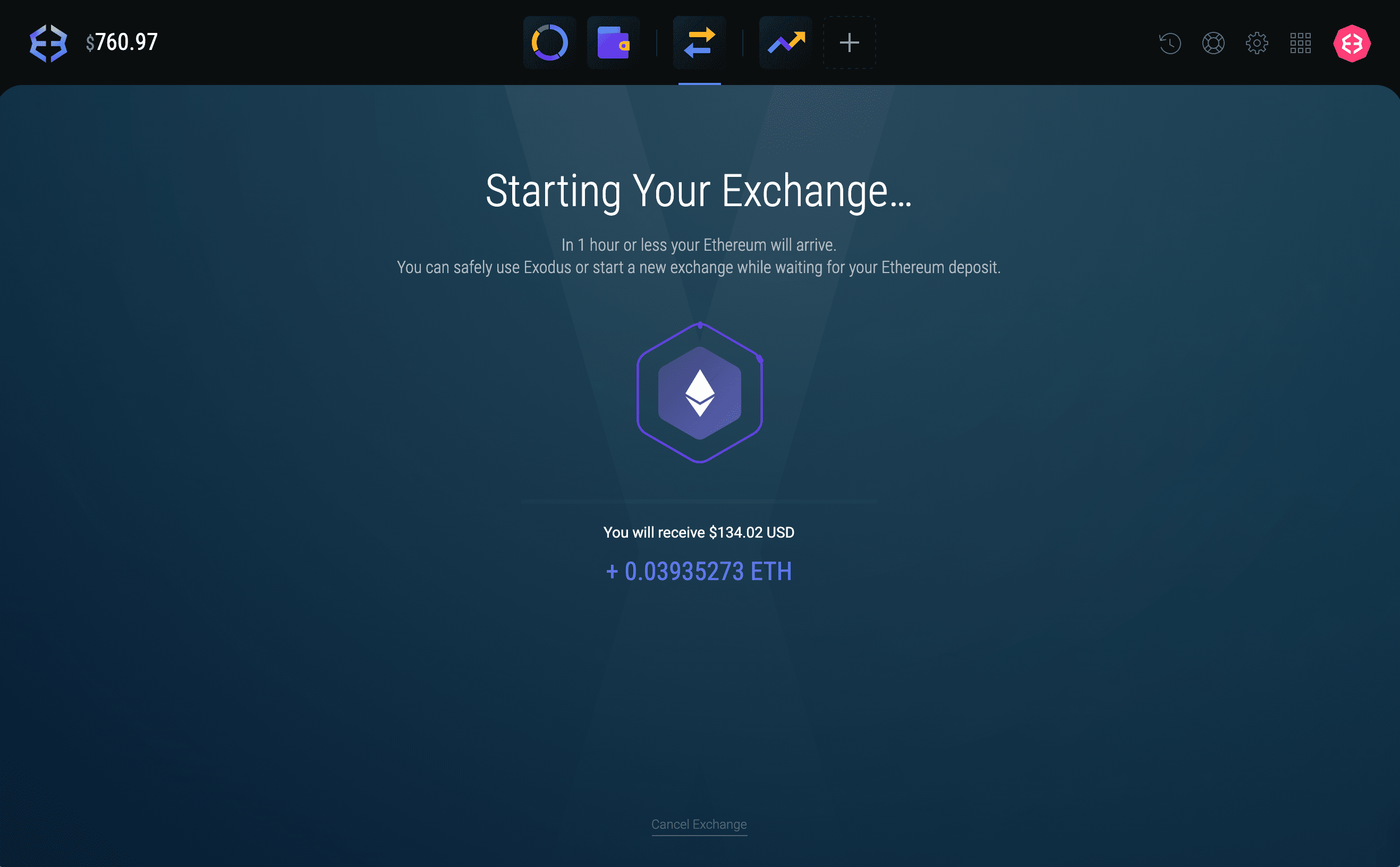Click the + 0.03935273 ETH amount
The width and height of the screenshot is (1400, 867).
[x=699, y=571]
